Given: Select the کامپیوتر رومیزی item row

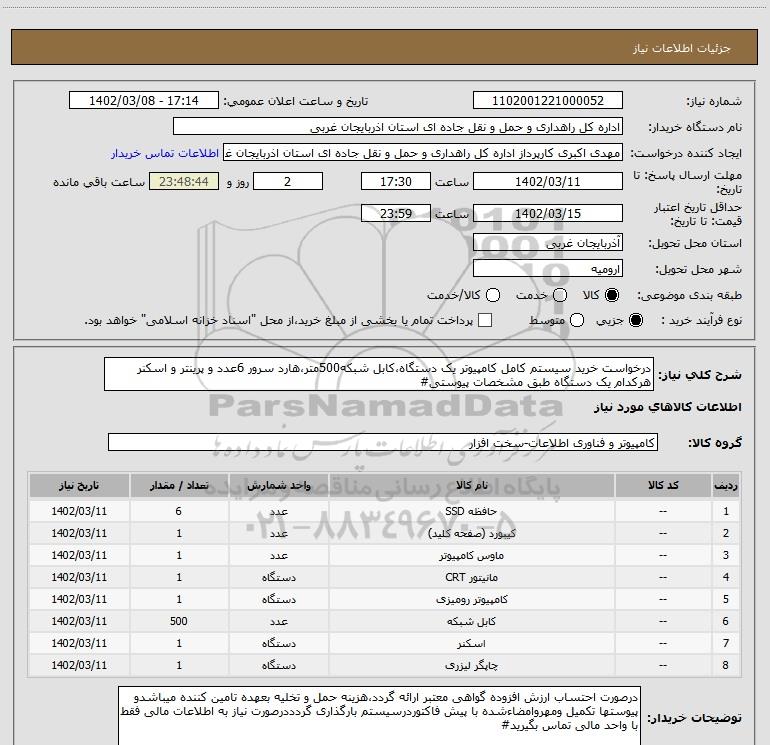Looking at the screenshot, I should pos(384,599).
